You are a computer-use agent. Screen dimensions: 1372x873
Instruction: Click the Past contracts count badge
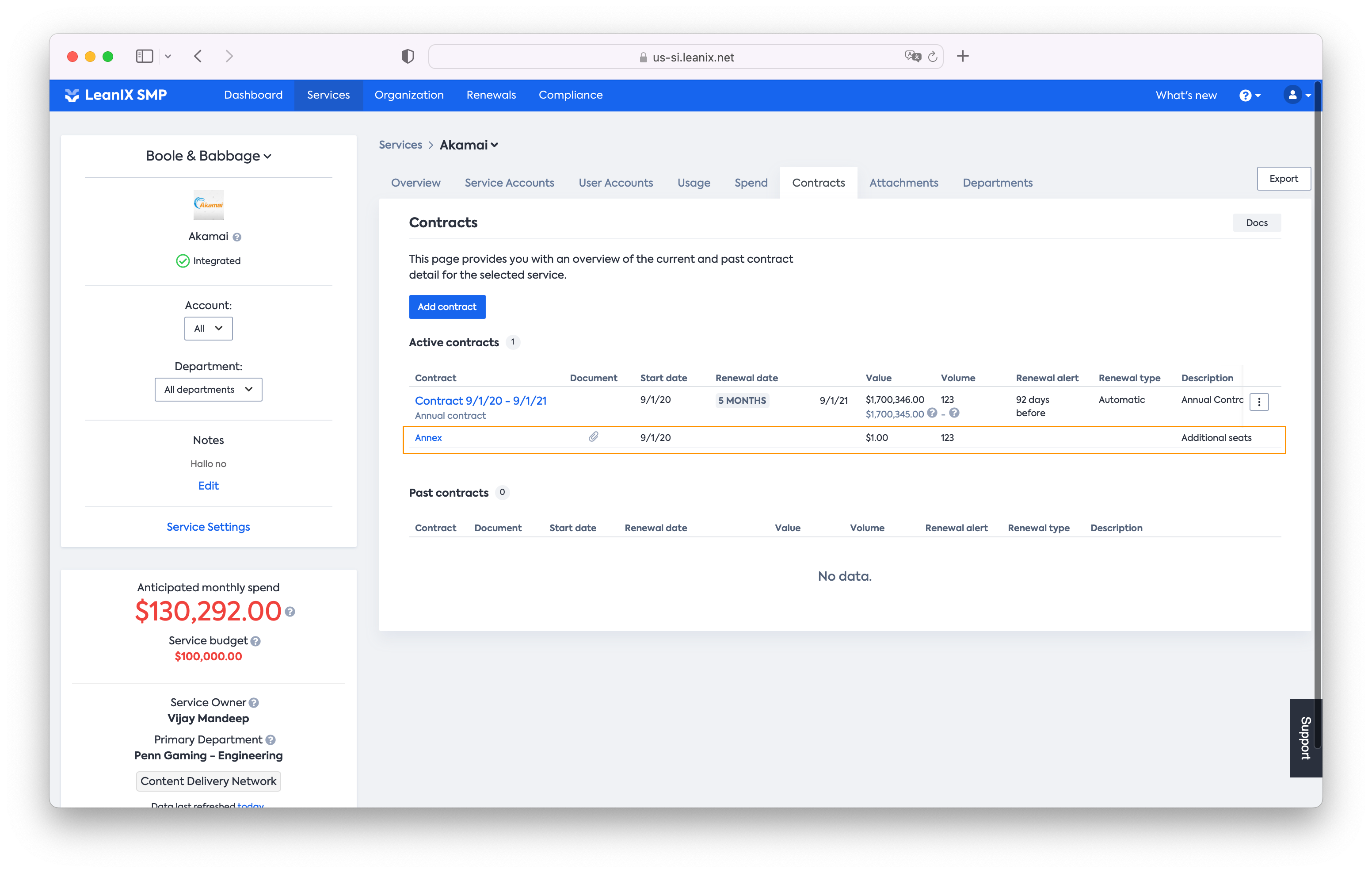[x=502, y=492]
